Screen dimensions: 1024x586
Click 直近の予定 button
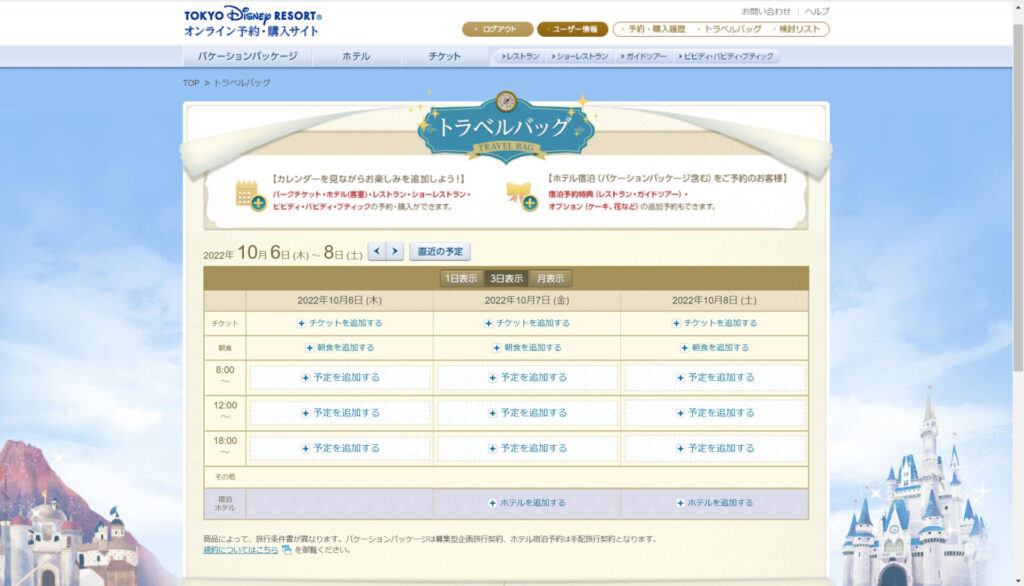point(440,252)
